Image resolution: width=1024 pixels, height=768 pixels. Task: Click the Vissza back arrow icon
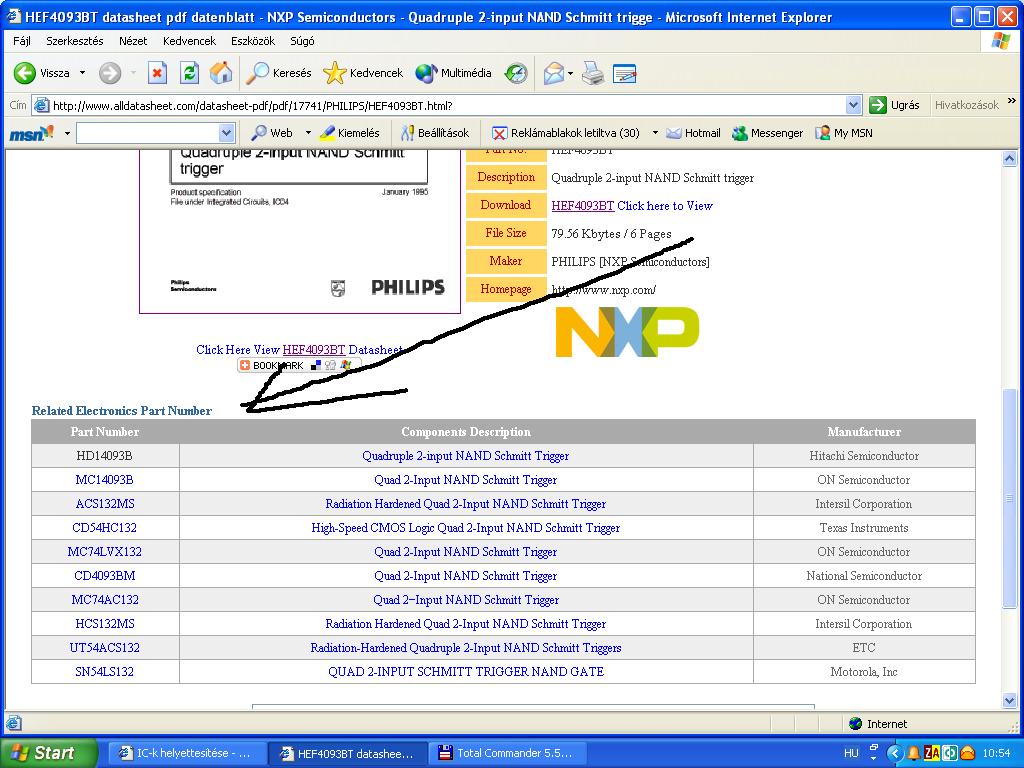coord(25,73)
